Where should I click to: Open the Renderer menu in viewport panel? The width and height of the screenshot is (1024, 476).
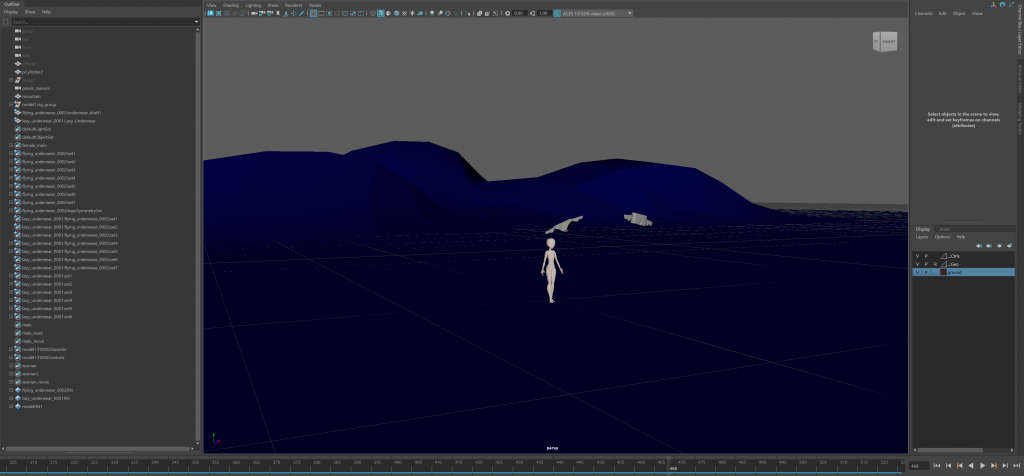[x=292, y=5]
